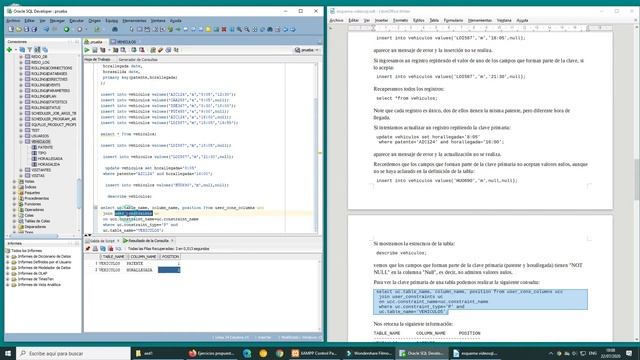Click the Open folder icon in SQL Developer toolbar
Screen dimensions: 640x360
pos(19,29)
